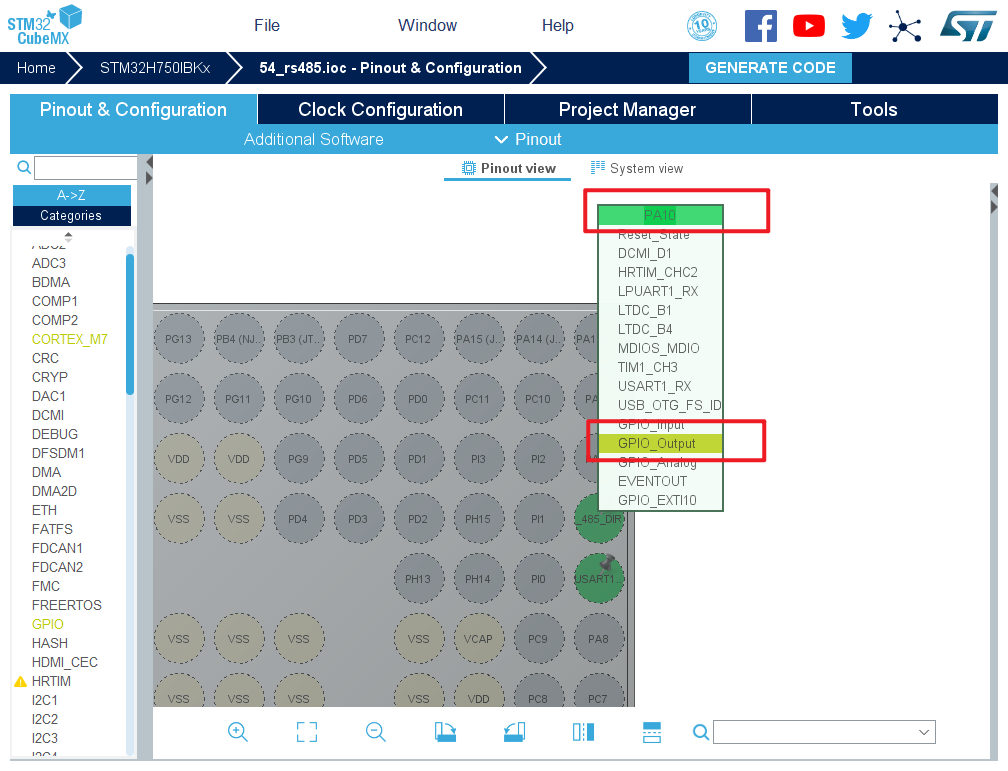Click the ST Twitter bird icon
Viewport: 1008px width, 771px height.
click(857, 26)
